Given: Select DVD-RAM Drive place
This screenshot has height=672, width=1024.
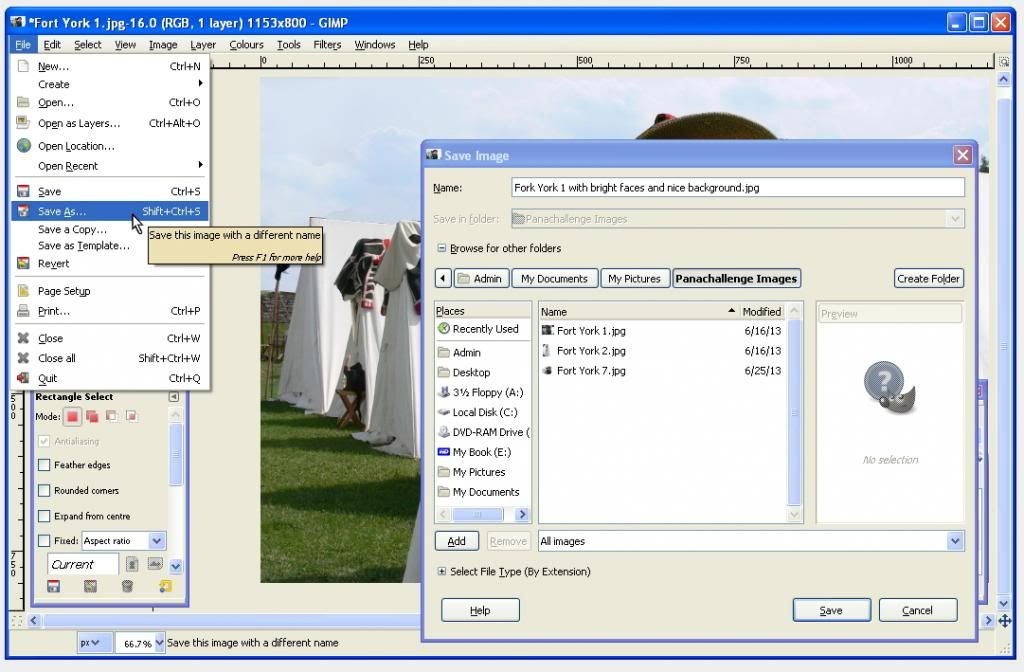Looking at the screenshot, I should 483,432.
